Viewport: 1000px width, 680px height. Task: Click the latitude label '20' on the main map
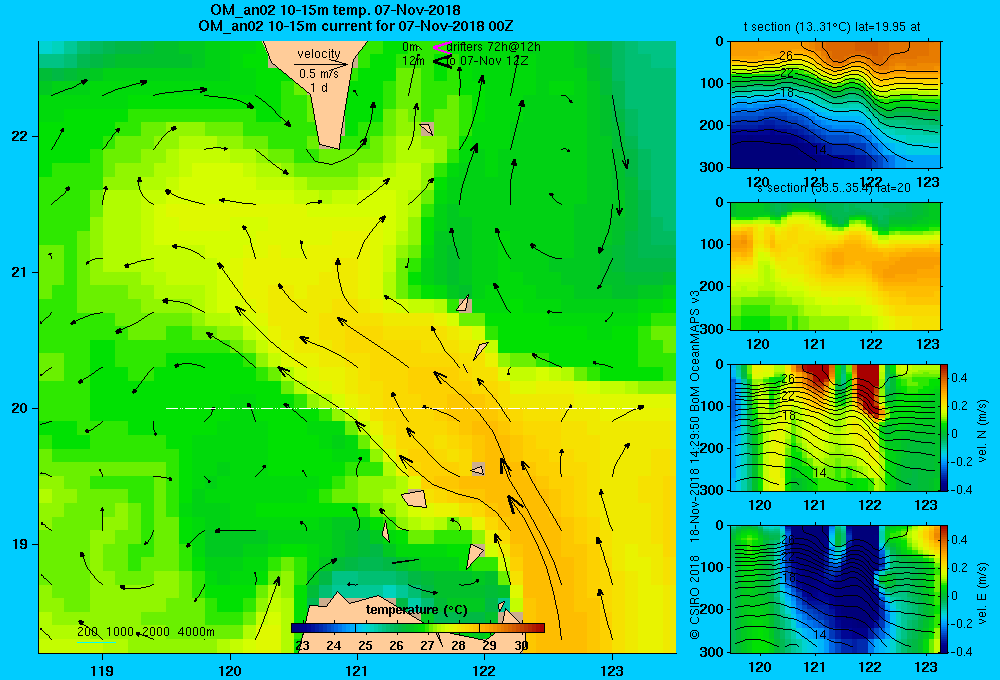coord(20,408)
